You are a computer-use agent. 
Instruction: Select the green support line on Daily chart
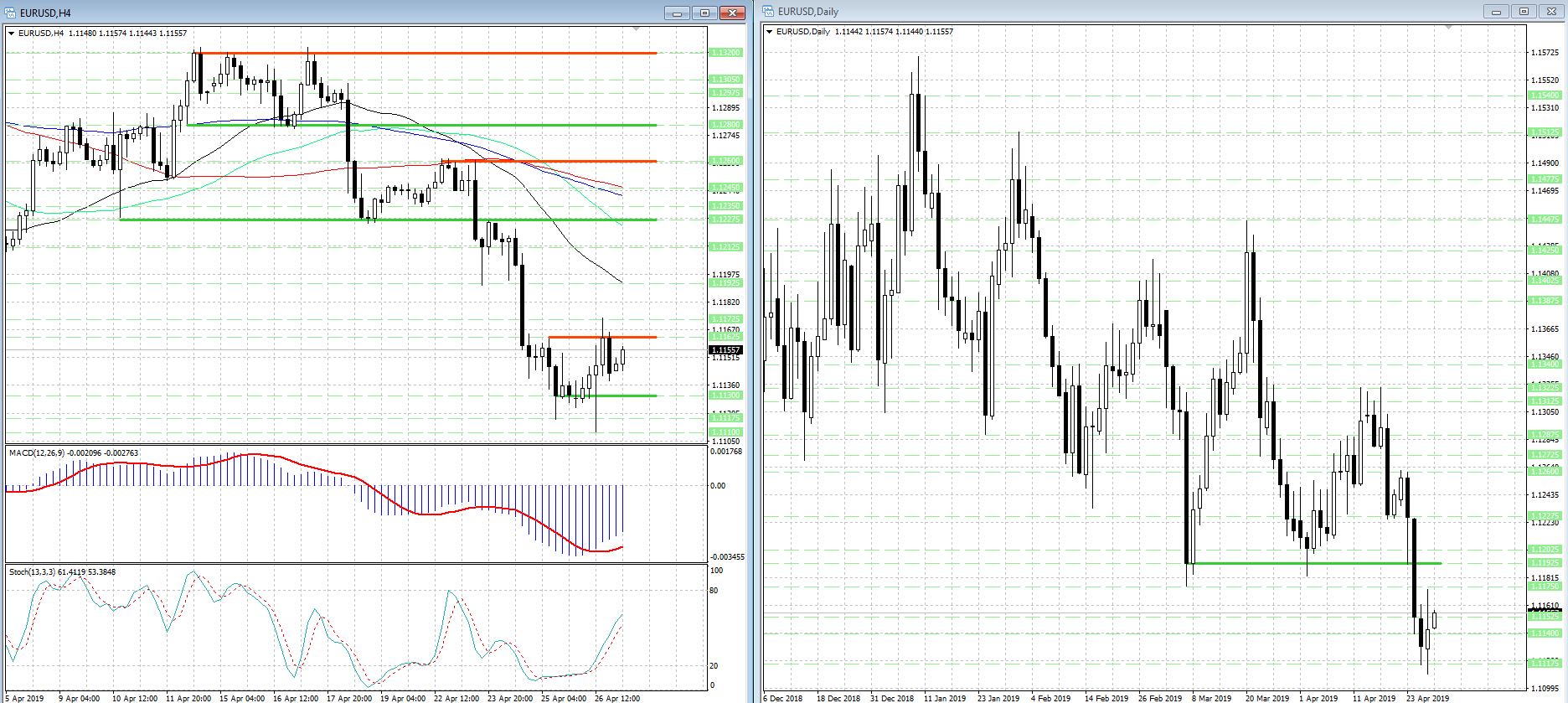[1313, 563]
